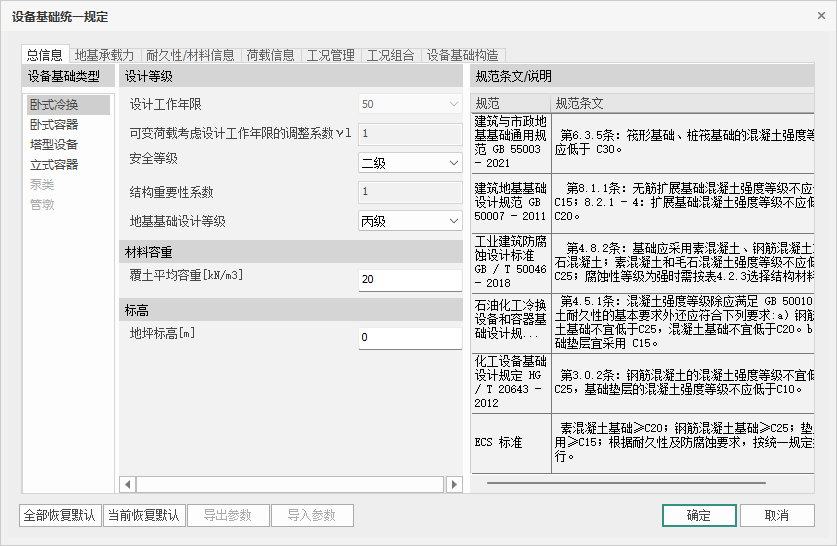This screenshot has height=546, width=837.
Task: Expand the 地基基础设计等级 combo box
Action: 409,221
